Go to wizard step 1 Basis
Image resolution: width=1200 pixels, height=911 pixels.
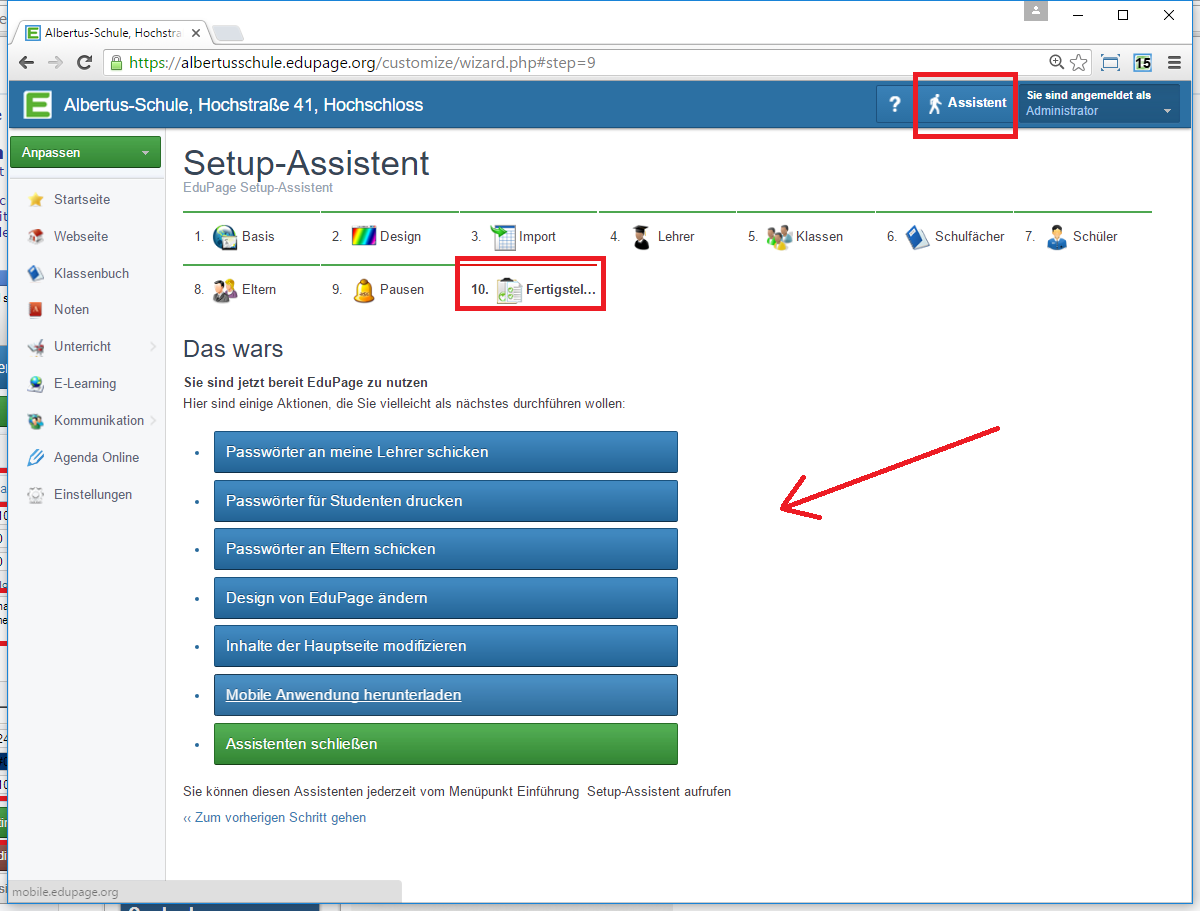[x=252, y=237]
